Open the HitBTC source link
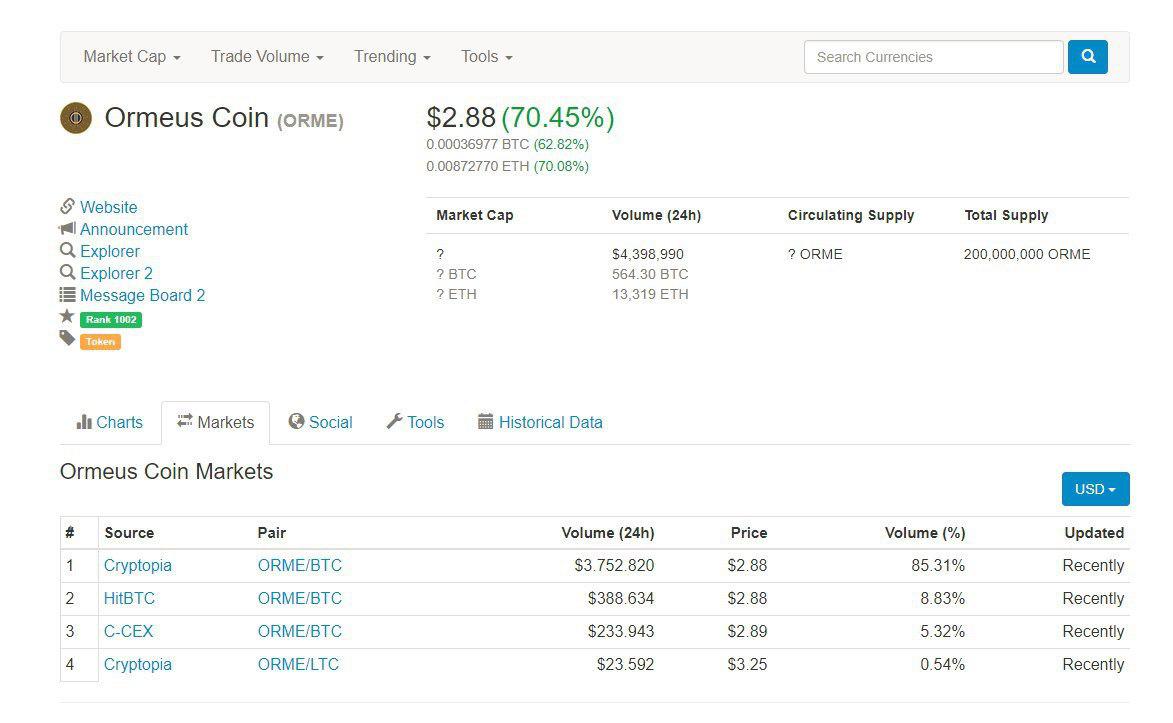 coord(129,598)
